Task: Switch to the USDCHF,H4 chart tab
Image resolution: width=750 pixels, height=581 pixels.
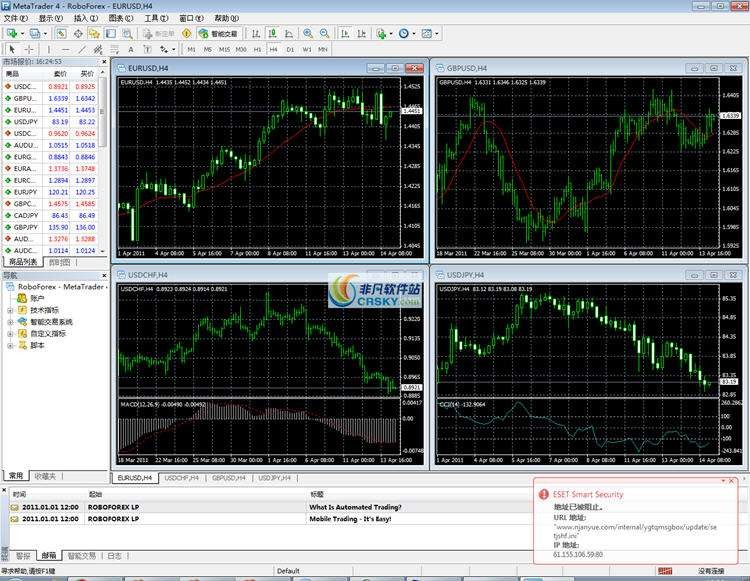Action: point(181,478)
